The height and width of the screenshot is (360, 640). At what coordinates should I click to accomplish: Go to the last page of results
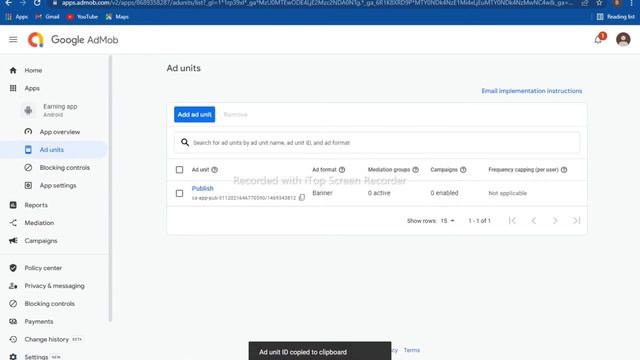pos(576,221)
